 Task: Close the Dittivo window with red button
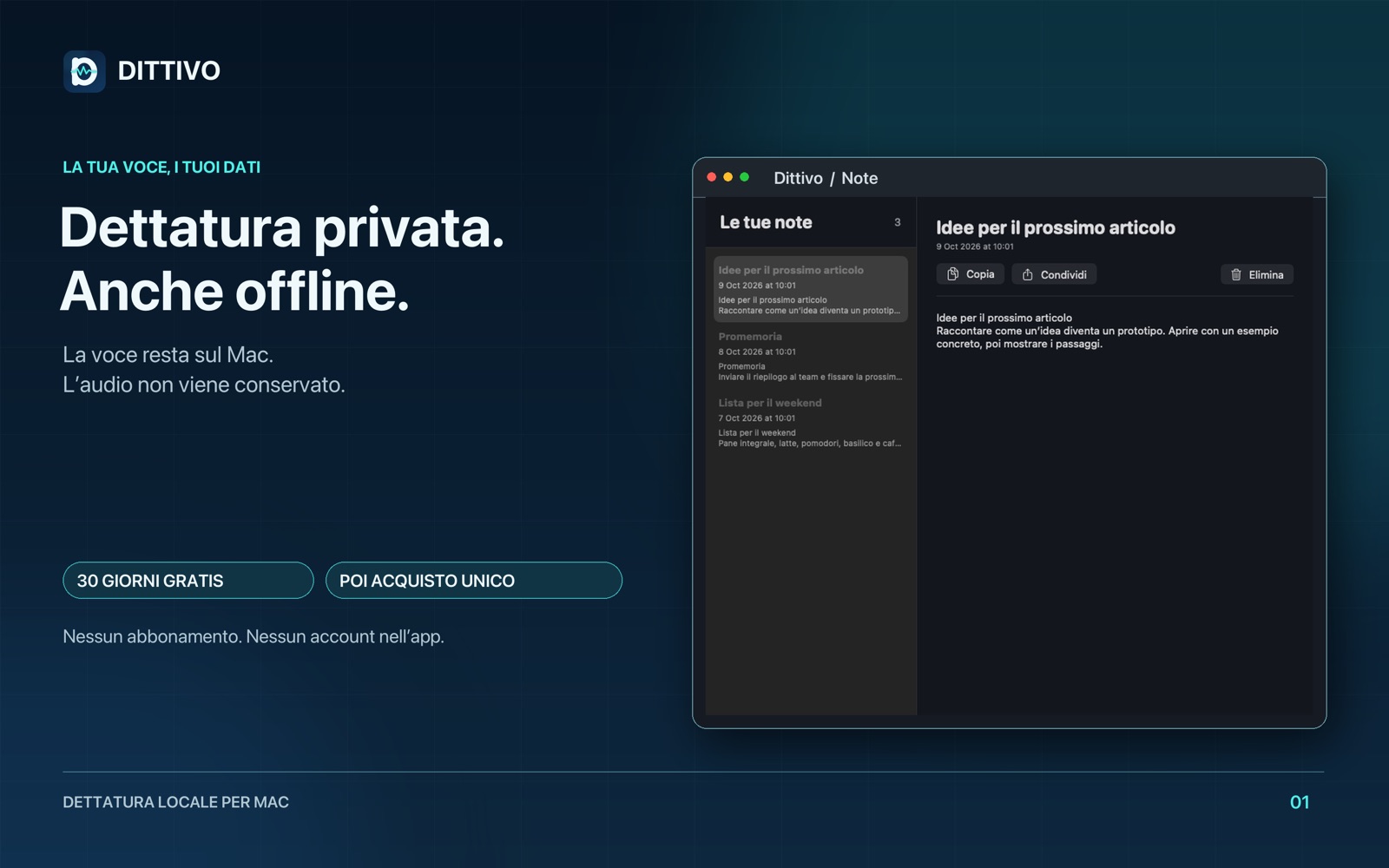coord(712,177)
